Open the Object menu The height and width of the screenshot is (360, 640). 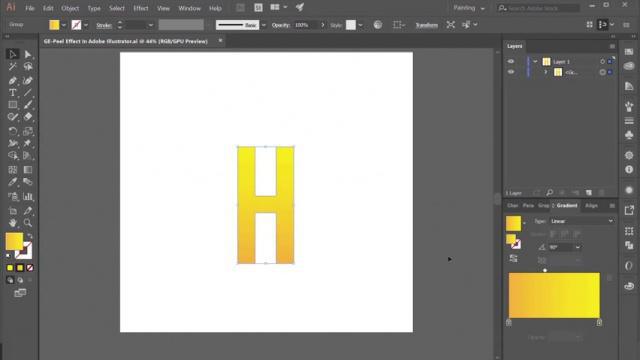coord(70,8)
